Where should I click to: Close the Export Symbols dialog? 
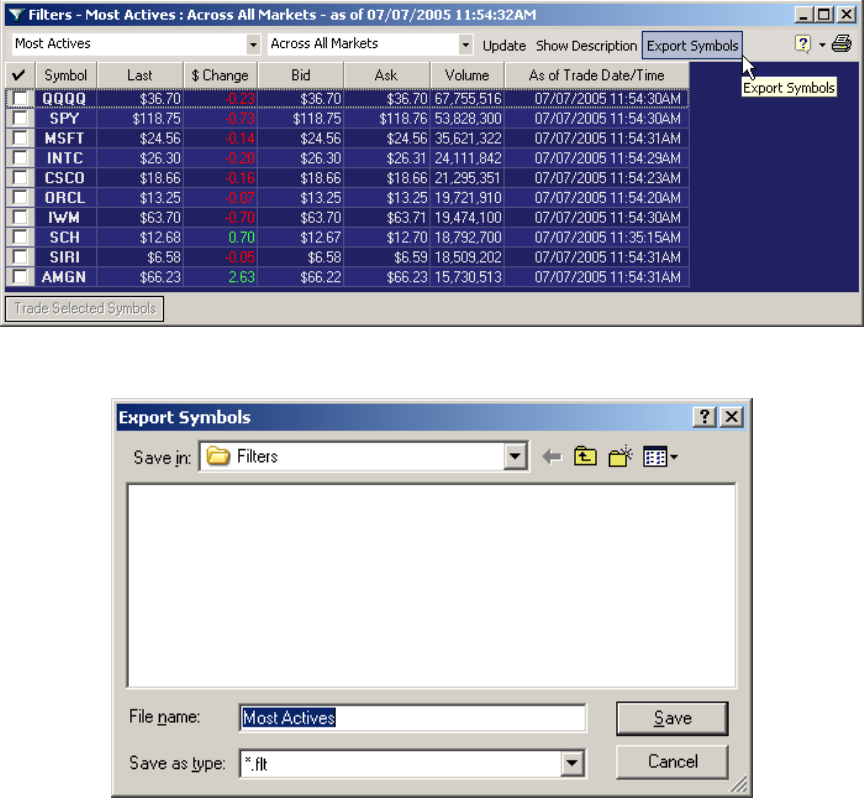(x=732, y=417)
